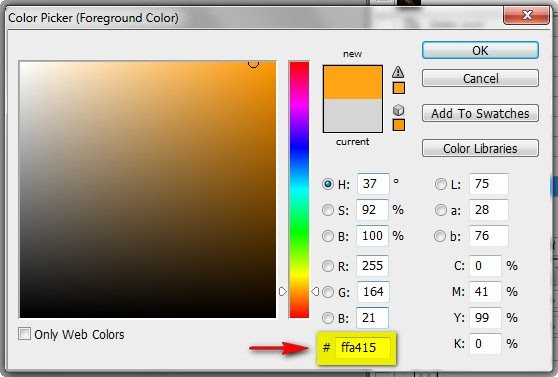Enable Only Web Colors checkbox

[x=24, y=334]
